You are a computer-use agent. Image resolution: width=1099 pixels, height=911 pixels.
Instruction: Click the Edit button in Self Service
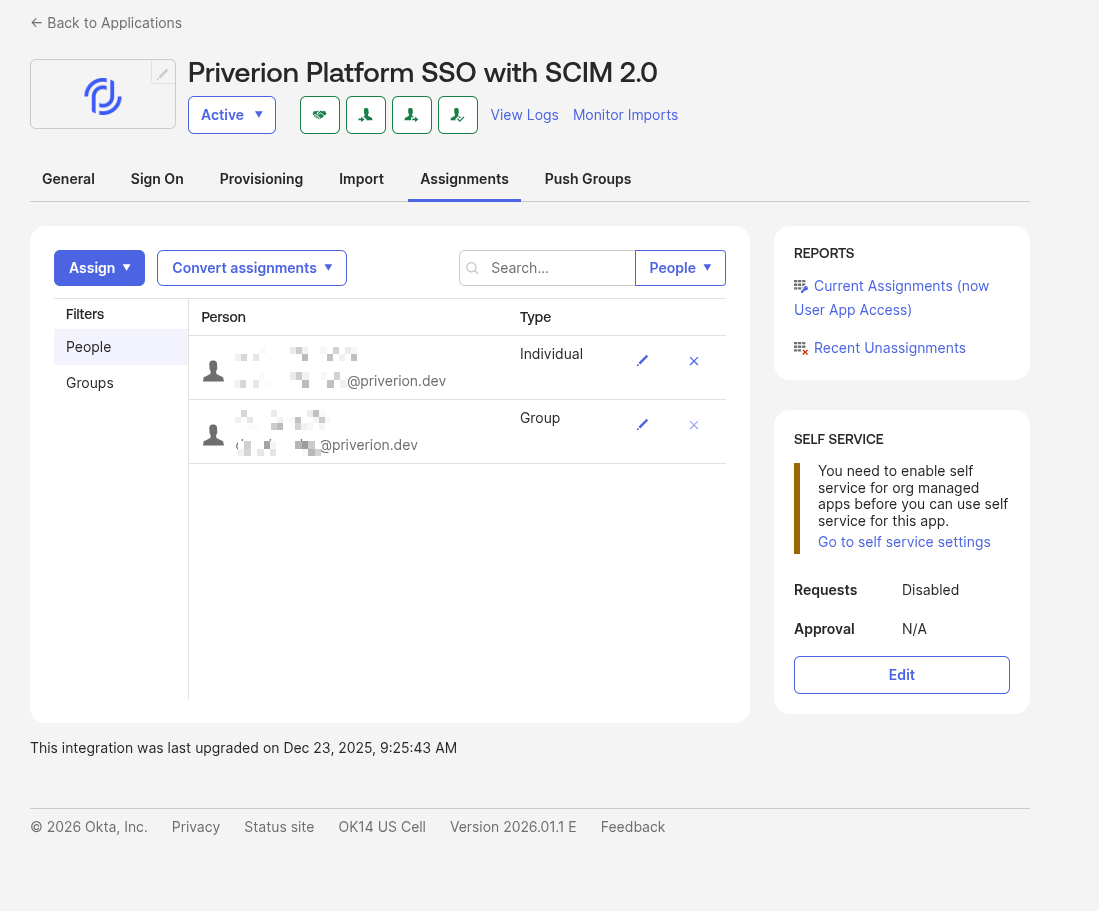[901, 675]
